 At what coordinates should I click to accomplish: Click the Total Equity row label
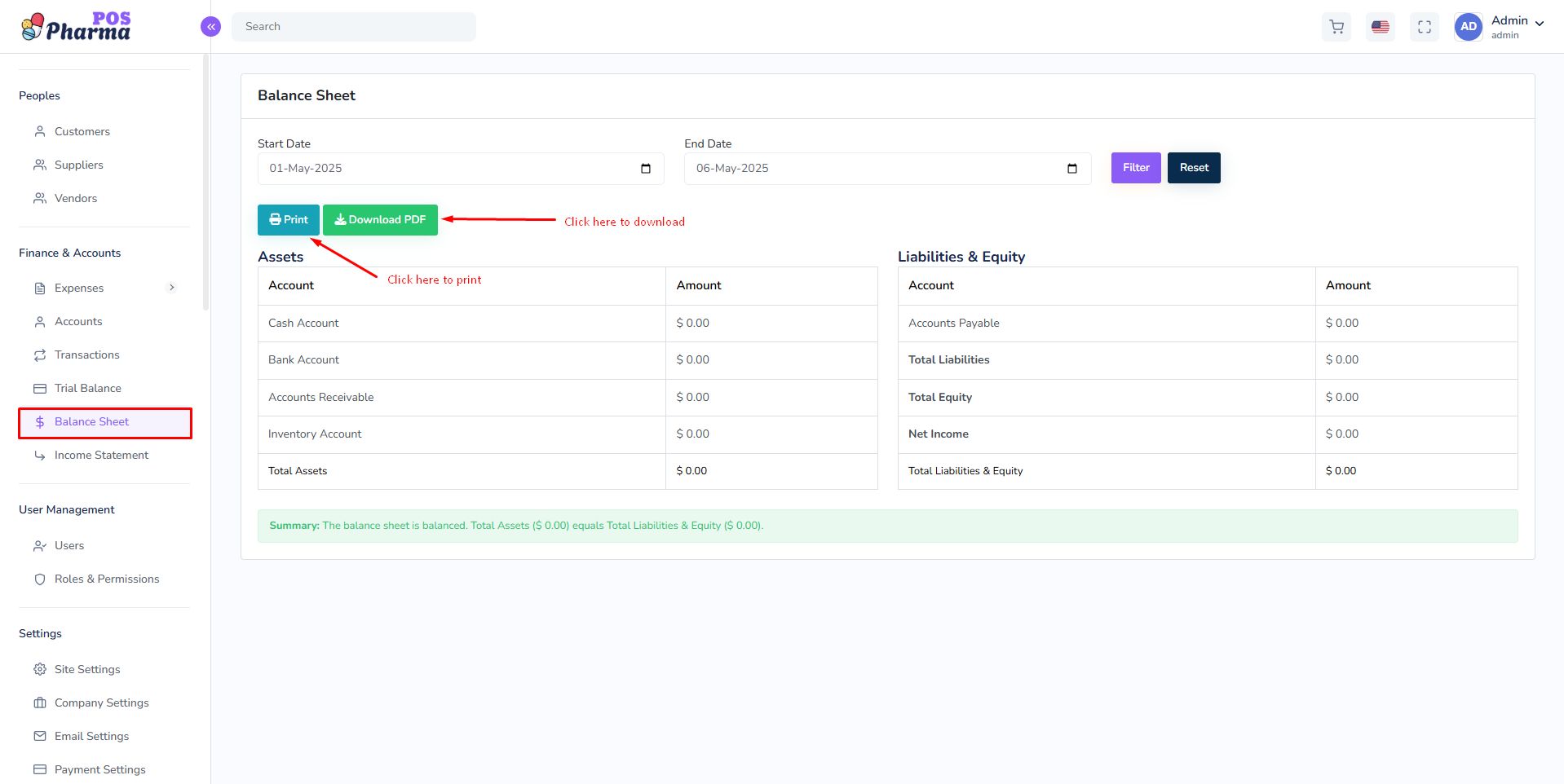(940, 397)
